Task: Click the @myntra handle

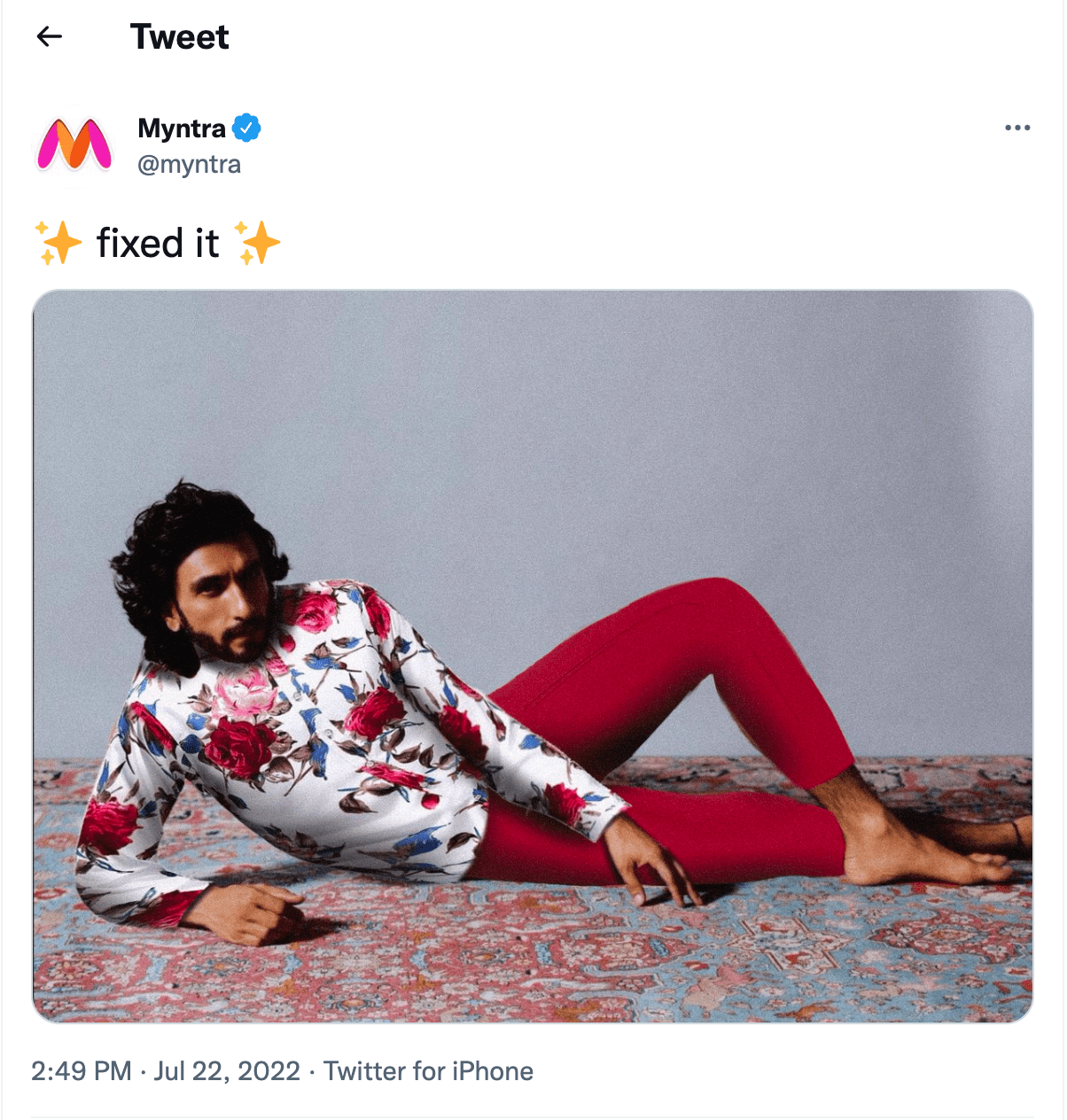Action: [189, 165]
